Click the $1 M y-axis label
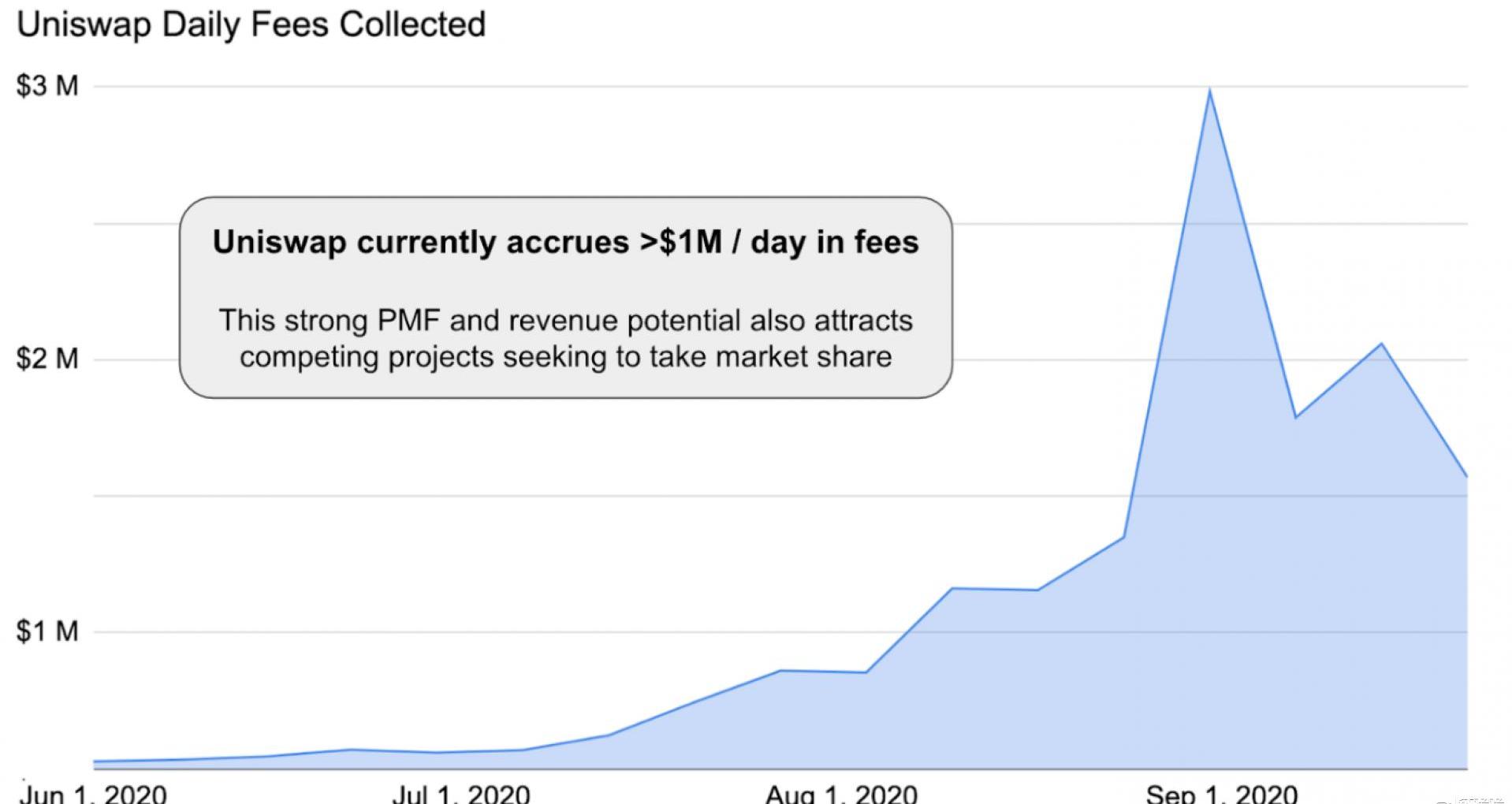The height and width of the screenshot is (804, 1512). pyautogui.click(x=47, y=631)
